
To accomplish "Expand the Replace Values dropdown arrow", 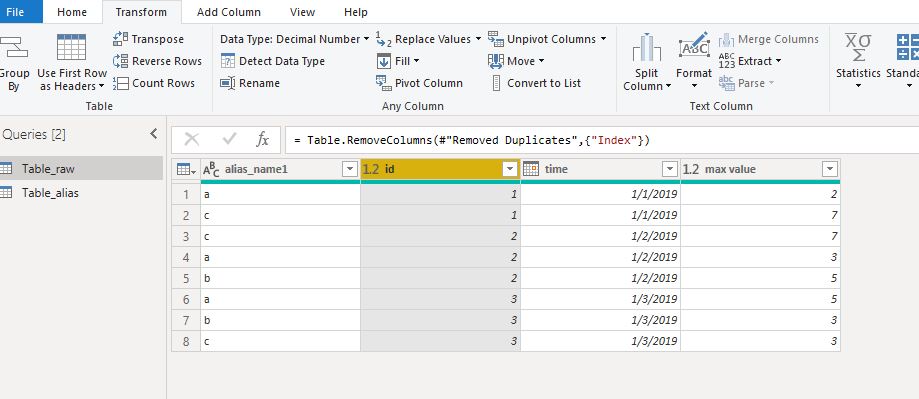I will tap(478, 39).
